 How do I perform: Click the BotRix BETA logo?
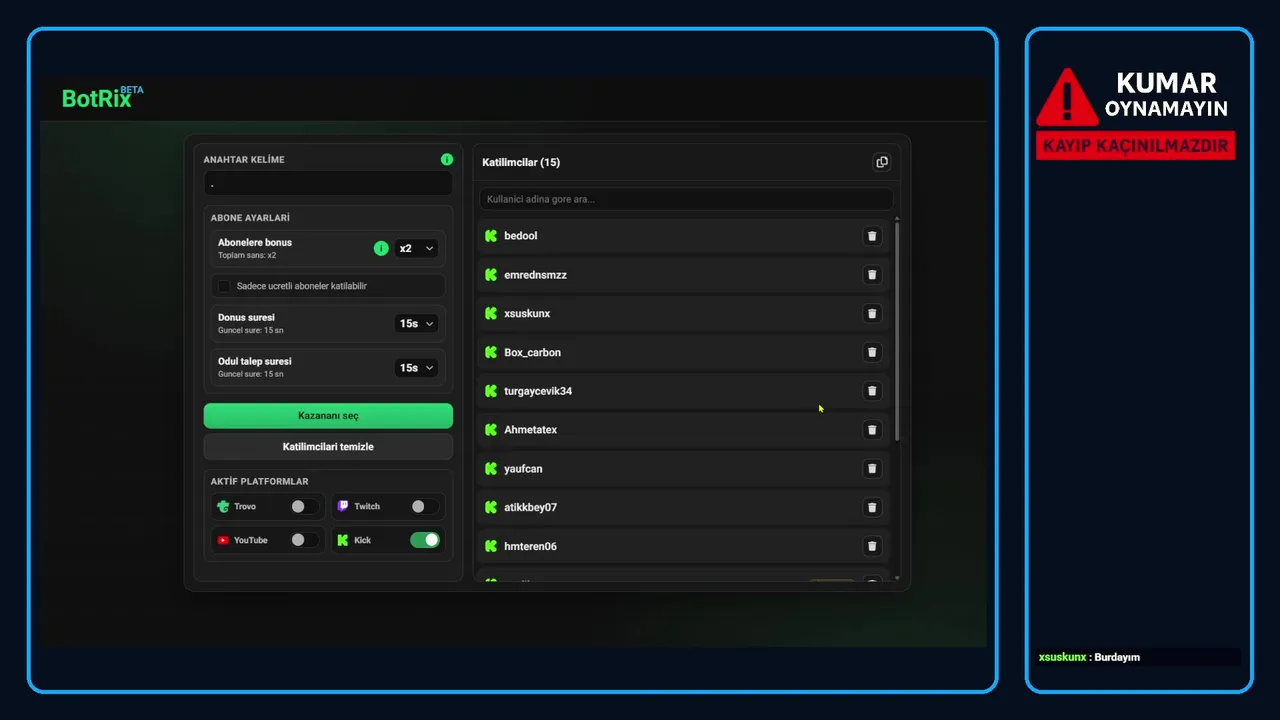click(103, 97)
